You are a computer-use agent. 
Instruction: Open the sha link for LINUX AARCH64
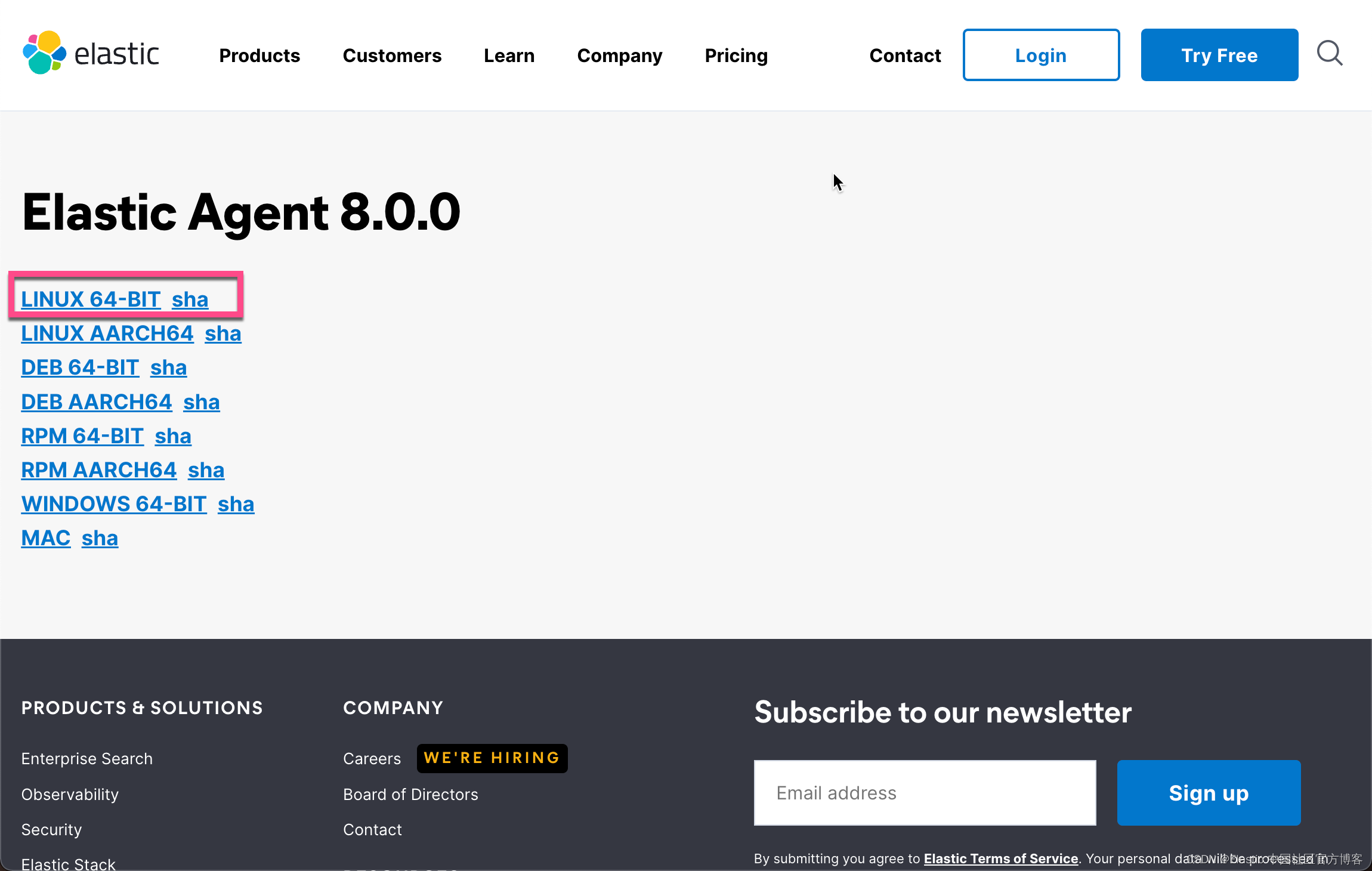pyautogui.click(x=223, y=333)
